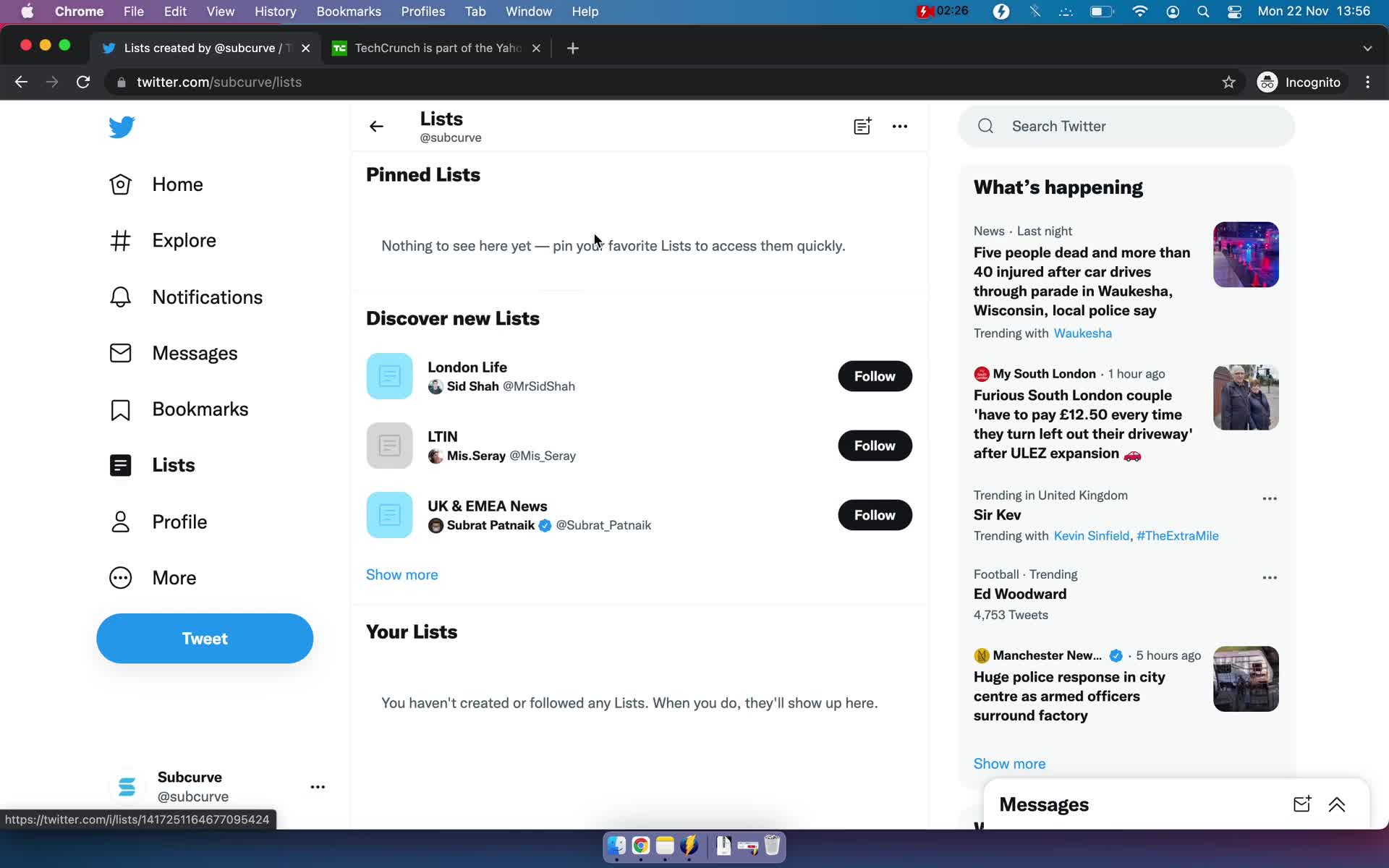
Task: Click the create new List icon
Action: [x=862, y=125]
